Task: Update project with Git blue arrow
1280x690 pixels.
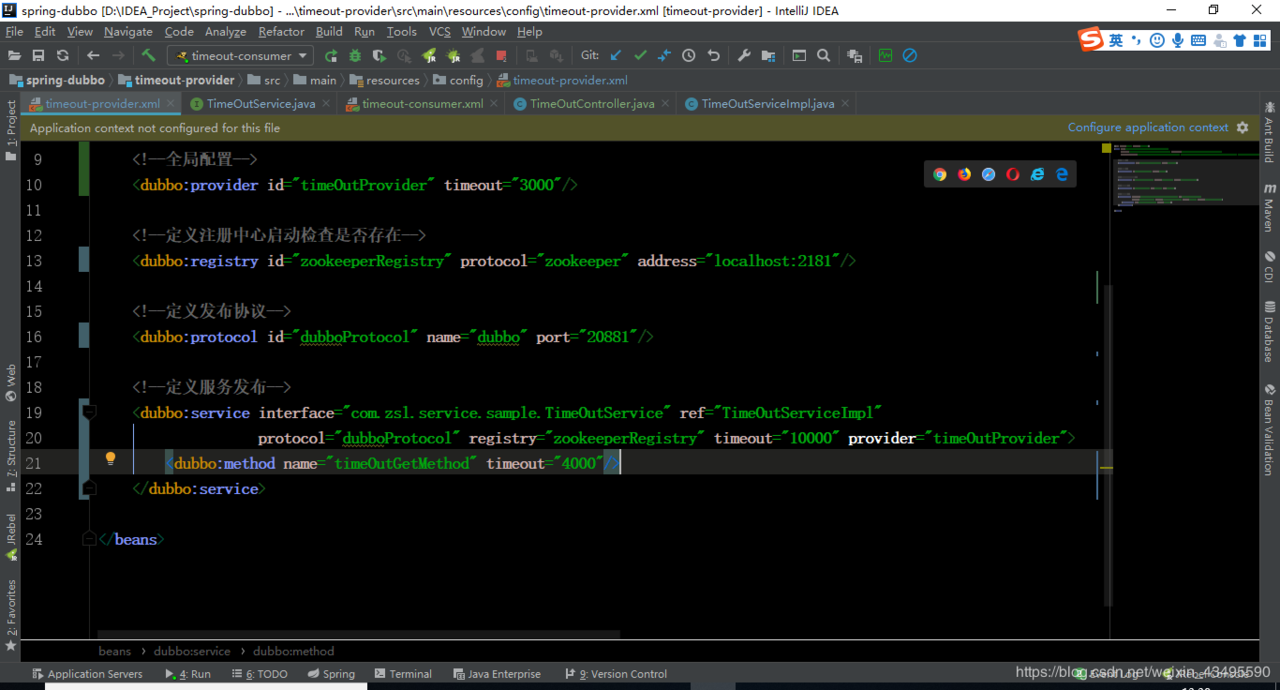Action: click(616, 56)
